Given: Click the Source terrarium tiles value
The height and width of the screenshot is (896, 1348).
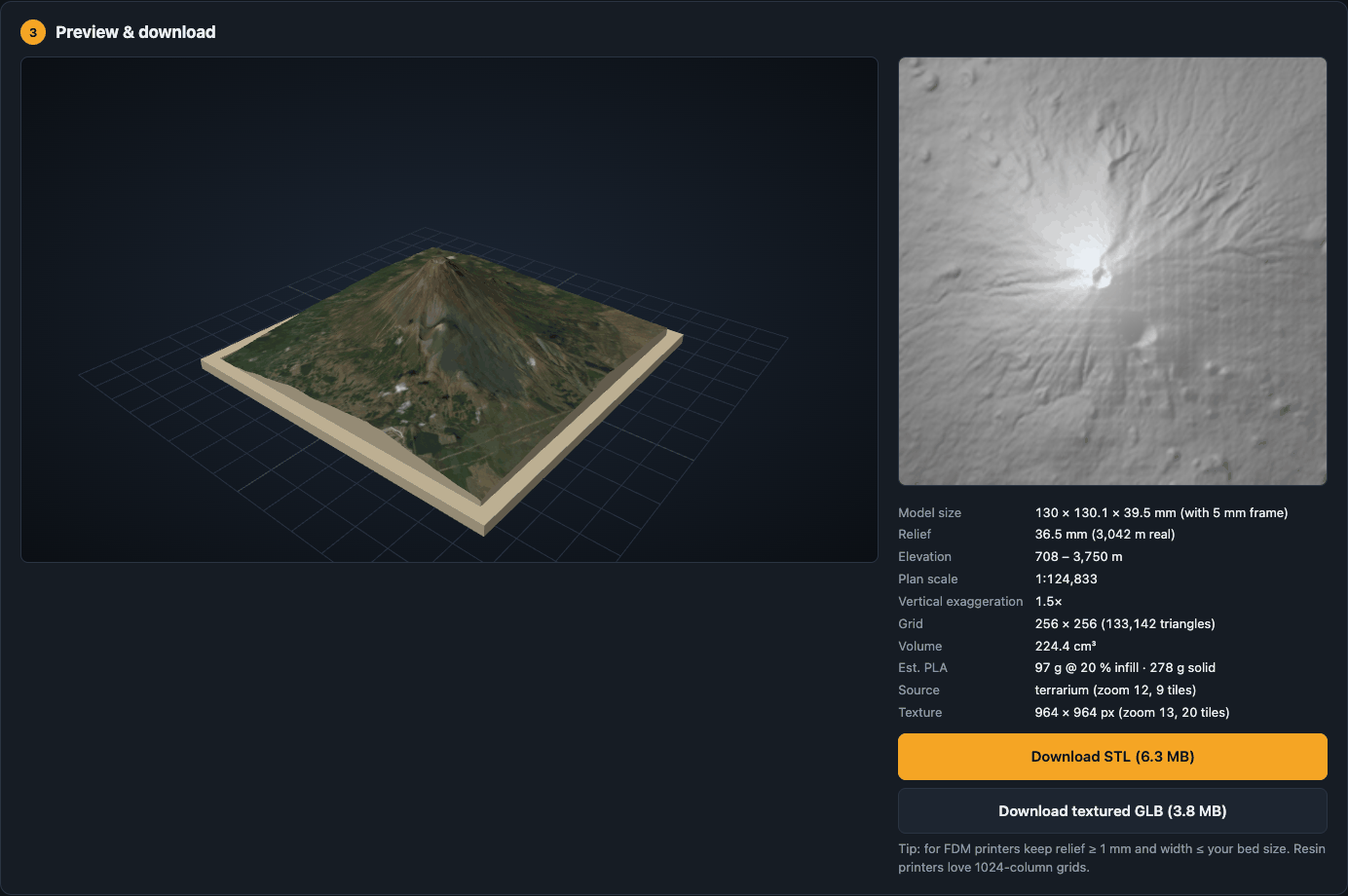Looking at the screenshot, I should point(1115,691).
